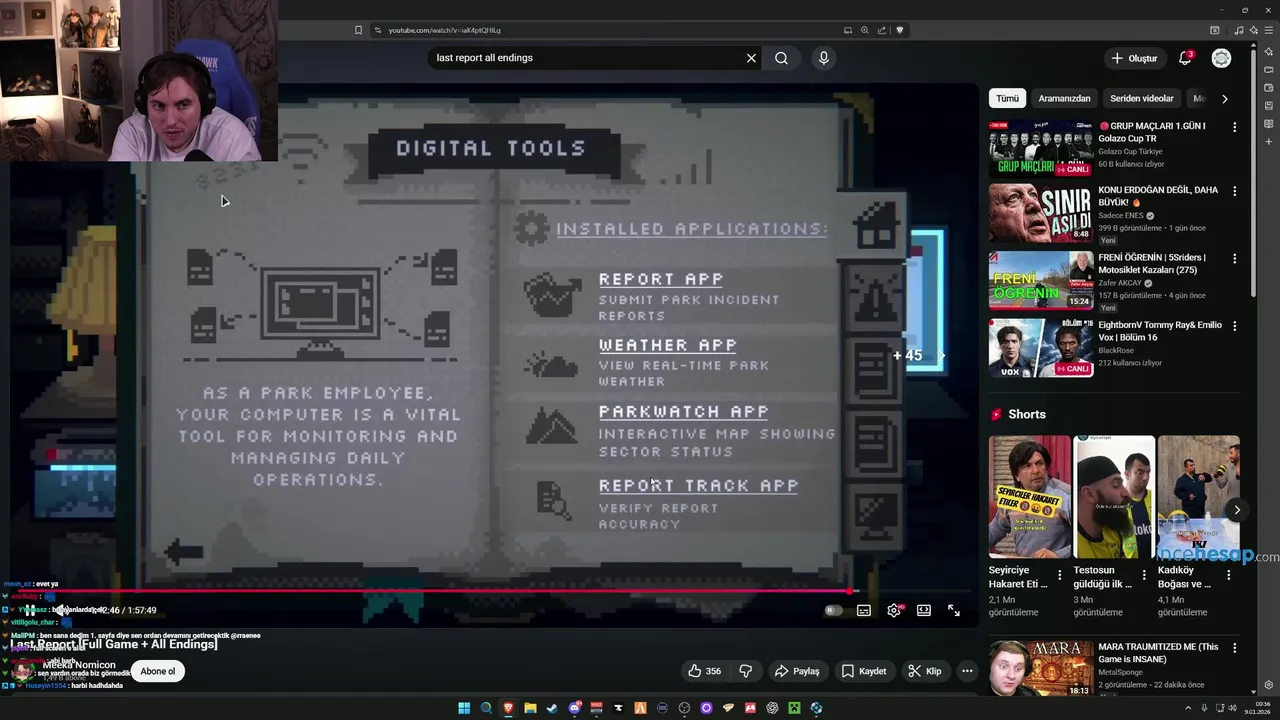Open the account avatar menu

1221,58
